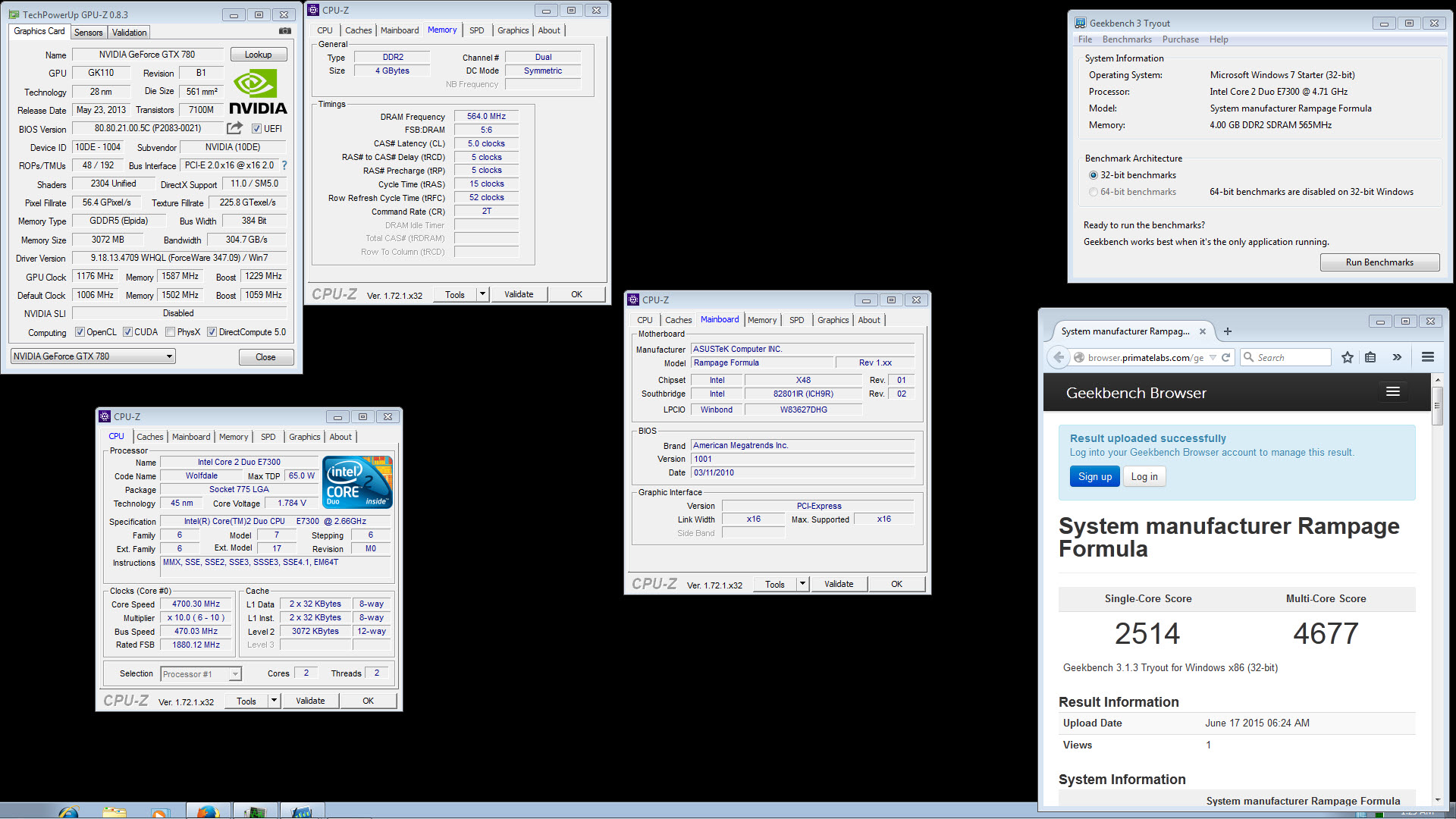Click the Log in button

point(1144,476)
